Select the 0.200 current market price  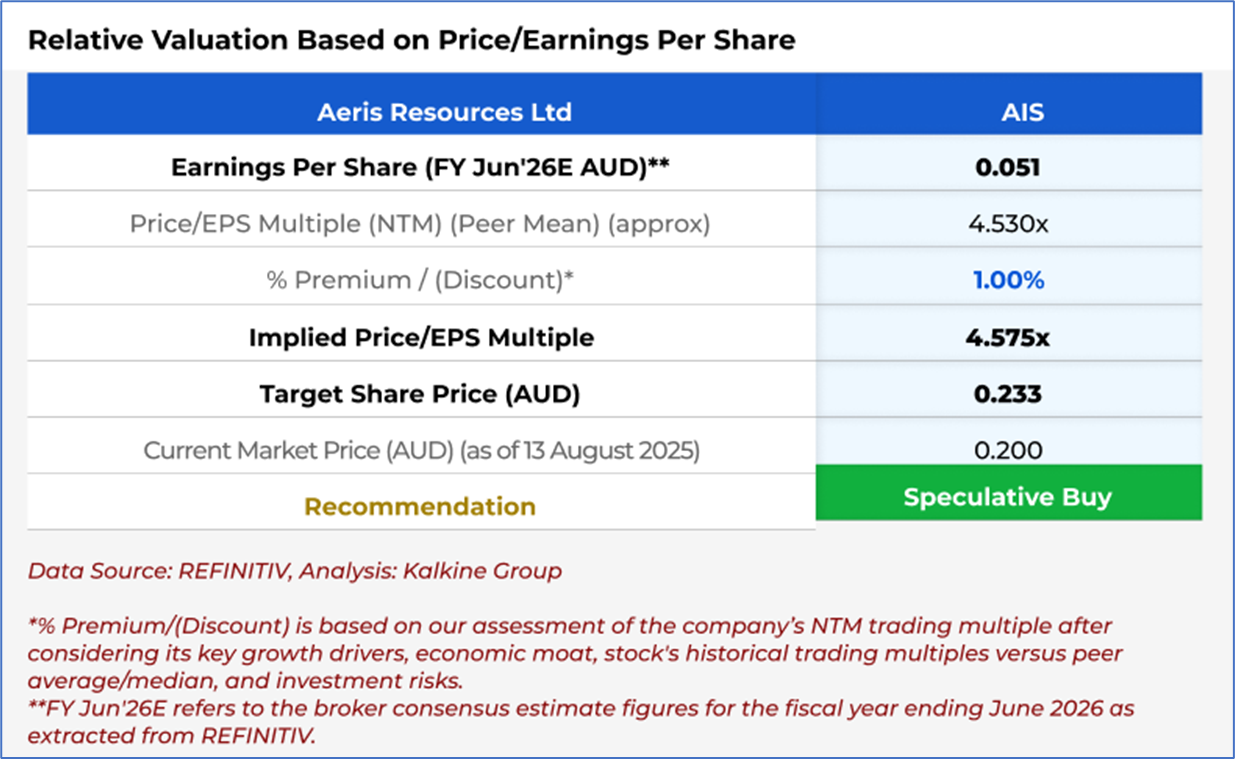(1008, 450)
